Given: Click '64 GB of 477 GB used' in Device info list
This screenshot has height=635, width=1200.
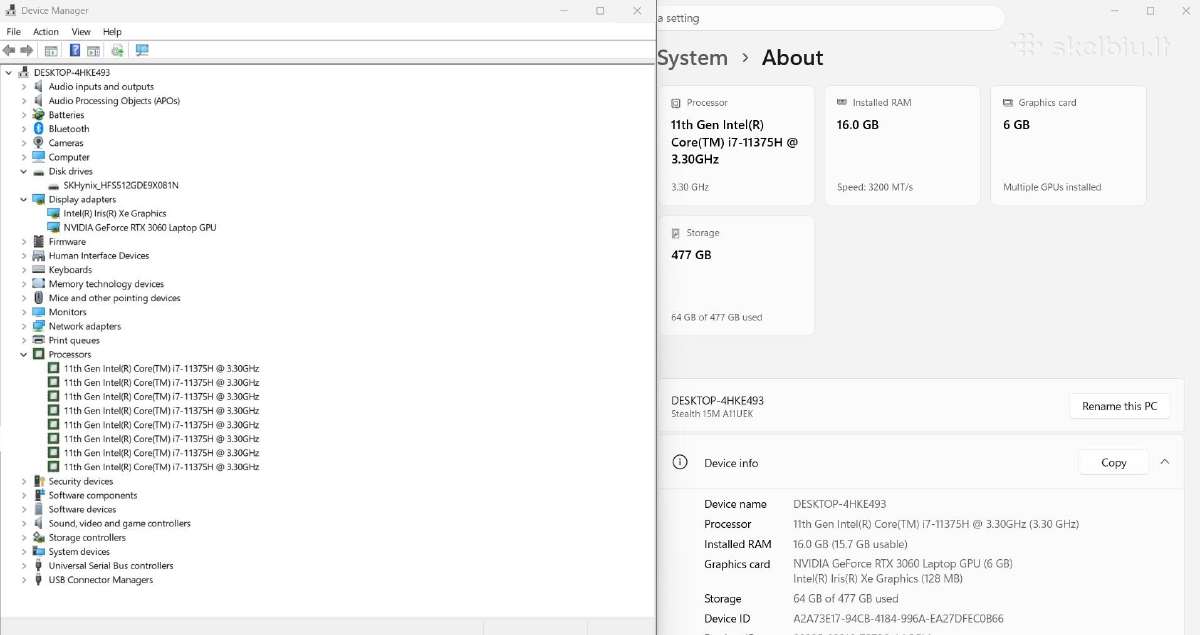Looking at the screenshot, I should point(846,599).
